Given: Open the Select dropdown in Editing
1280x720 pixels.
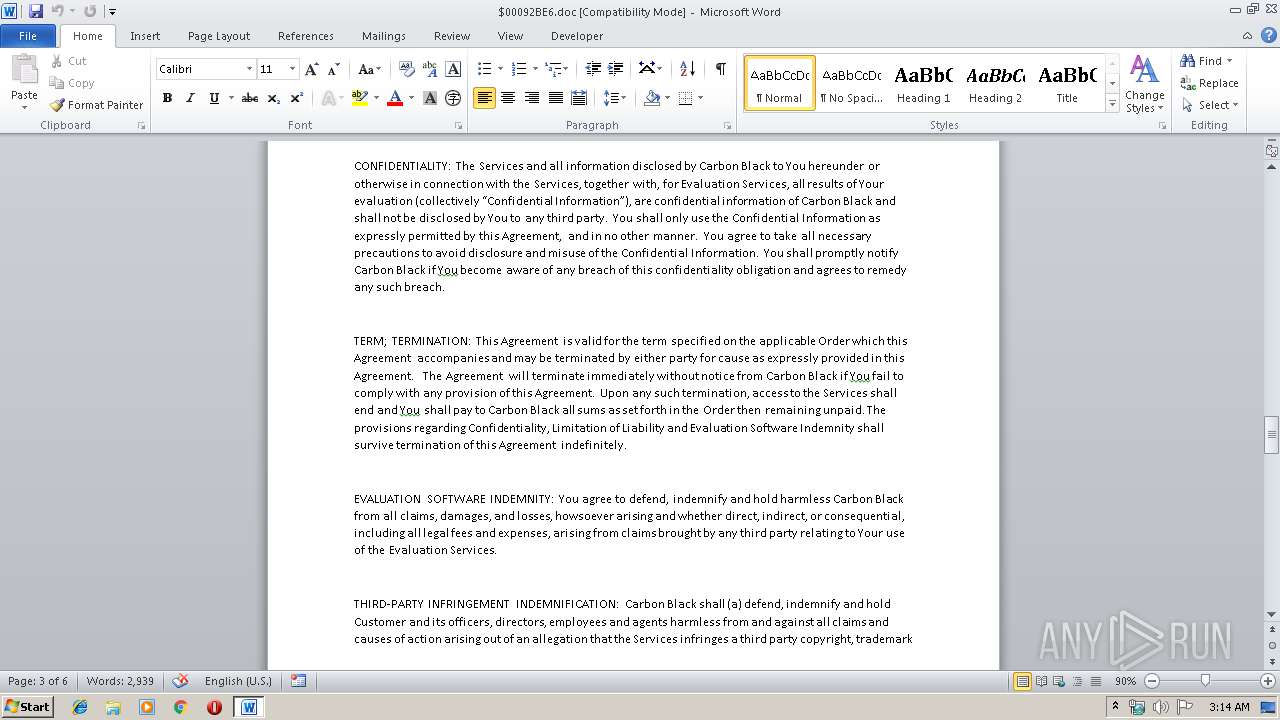Looking at the screenshot, I should pyautogui.click(x=1210, y=105).
